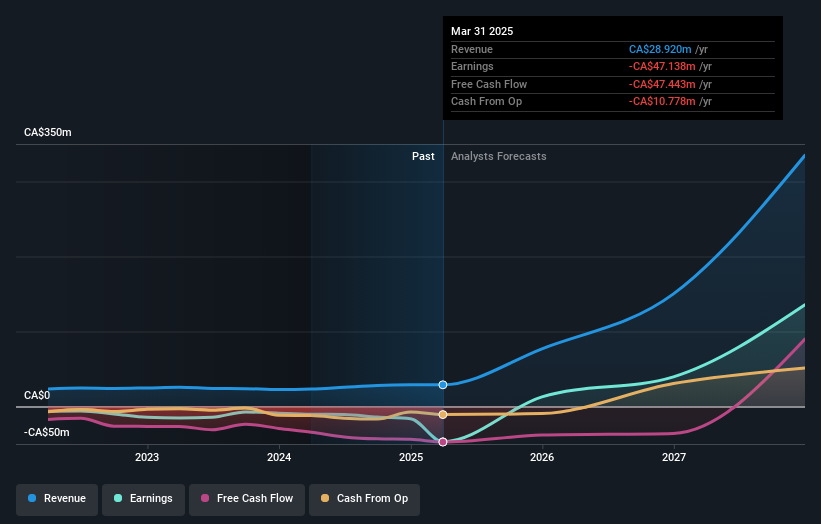Toggle the Free Cash Flow legend series
Viewport: 821px width, 524px height.
coord(247,498)
